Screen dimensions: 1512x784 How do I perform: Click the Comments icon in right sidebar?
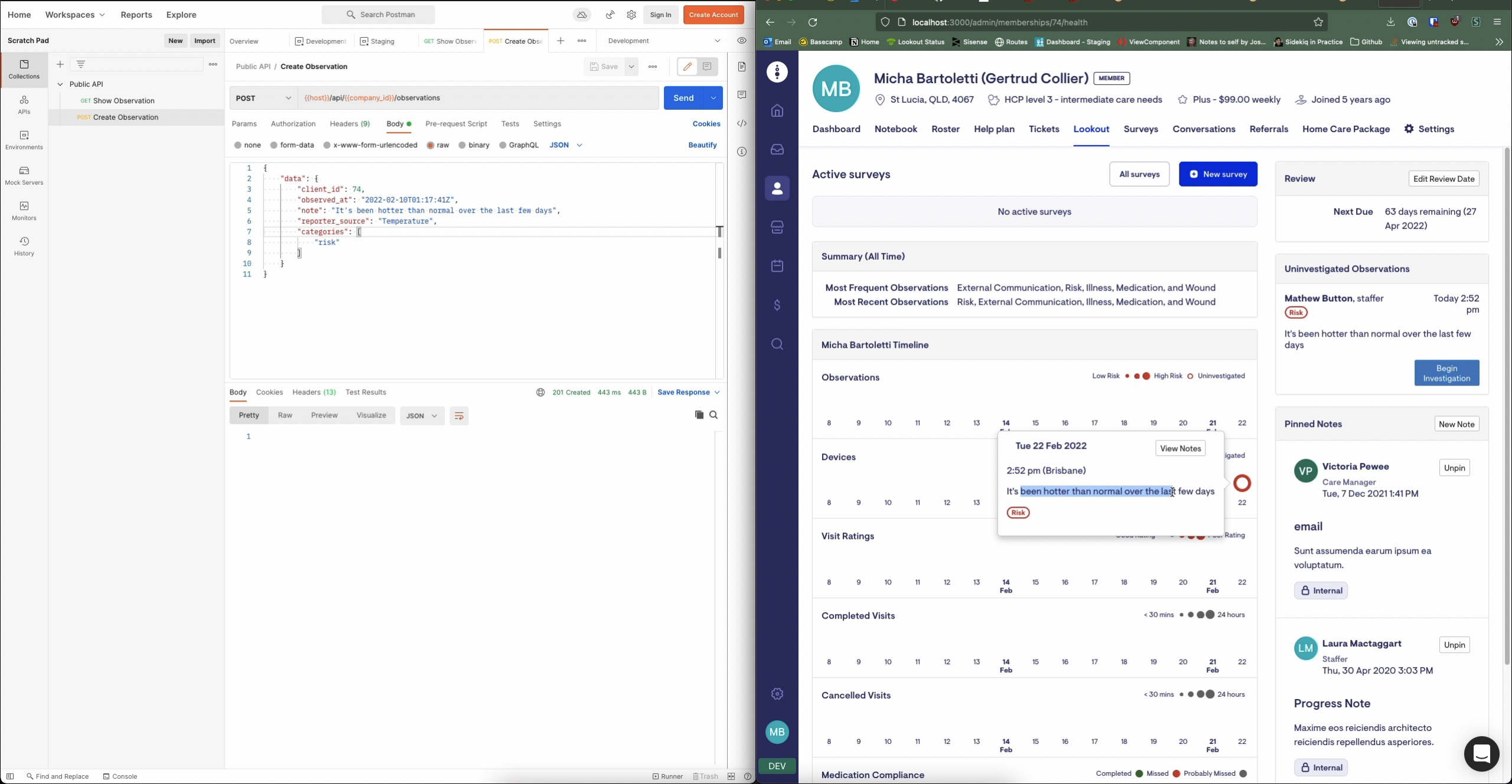tap(742, 95)
